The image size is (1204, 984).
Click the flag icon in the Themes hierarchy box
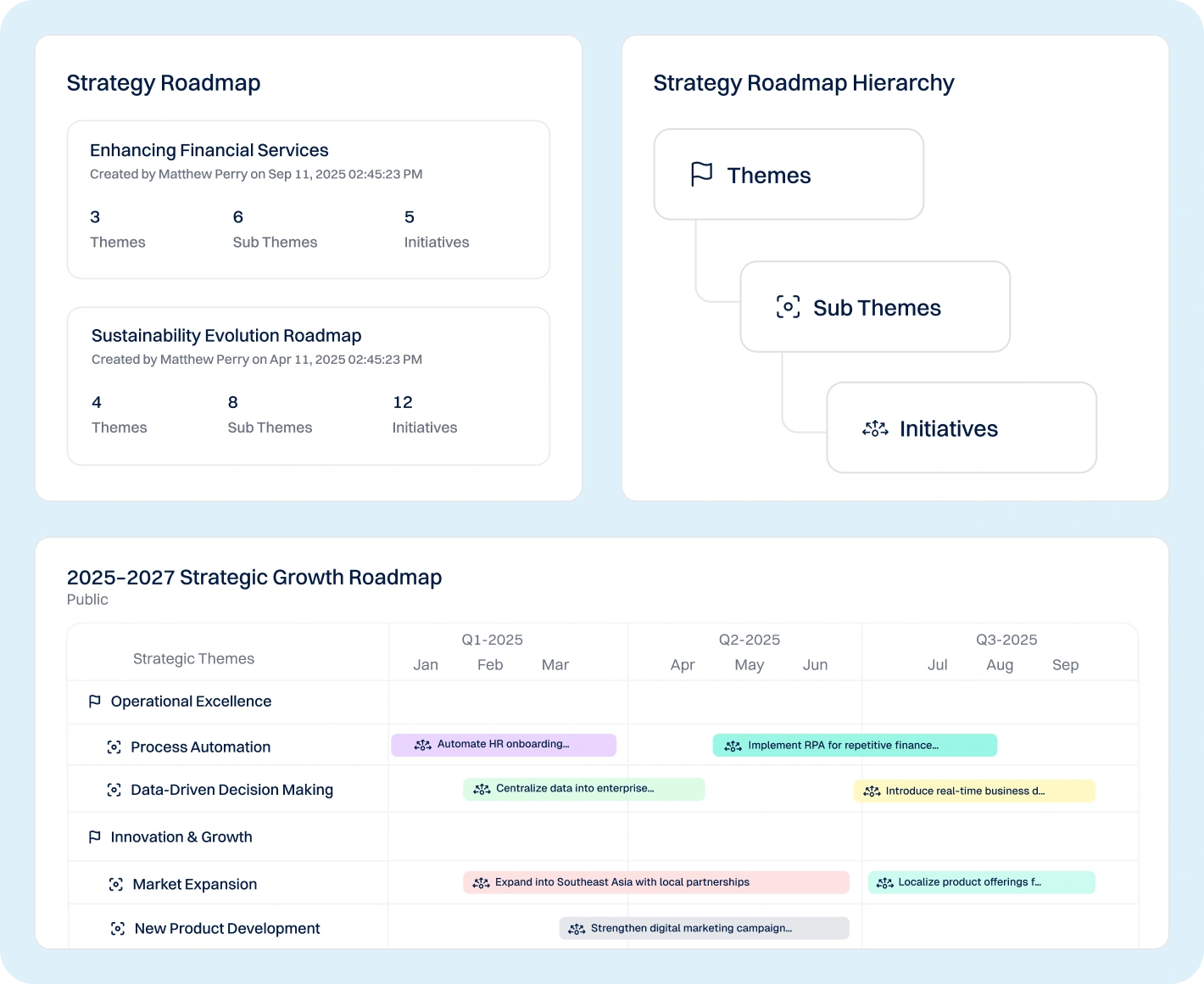(702, 174)
